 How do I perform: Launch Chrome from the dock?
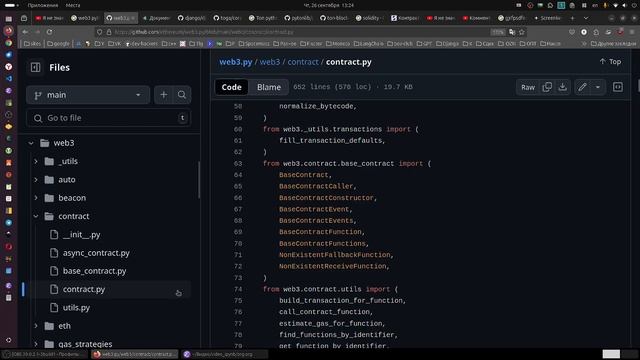(9, 43)
